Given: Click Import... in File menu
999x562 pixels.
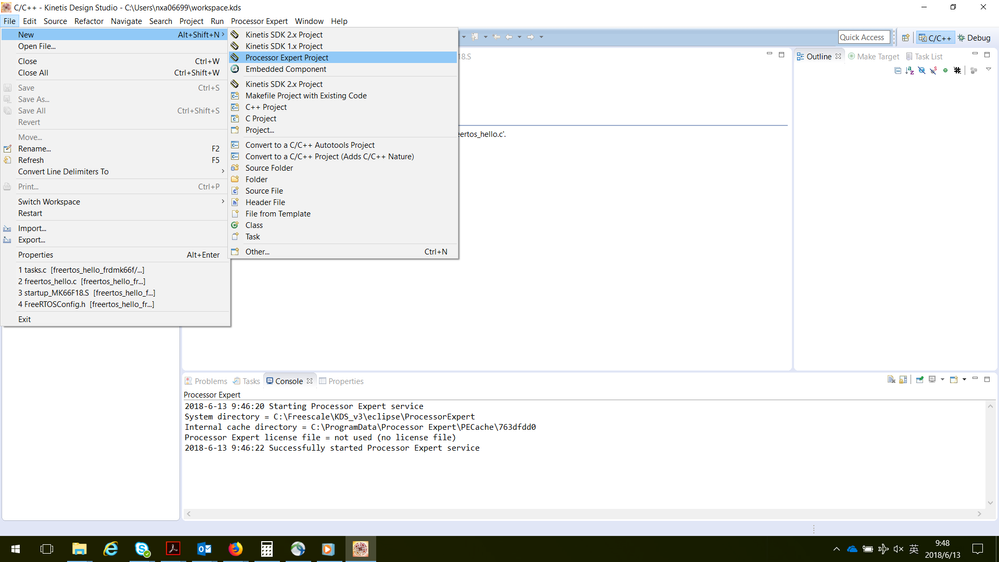Looking at the screenshot, I should click(x=115, y=228).
